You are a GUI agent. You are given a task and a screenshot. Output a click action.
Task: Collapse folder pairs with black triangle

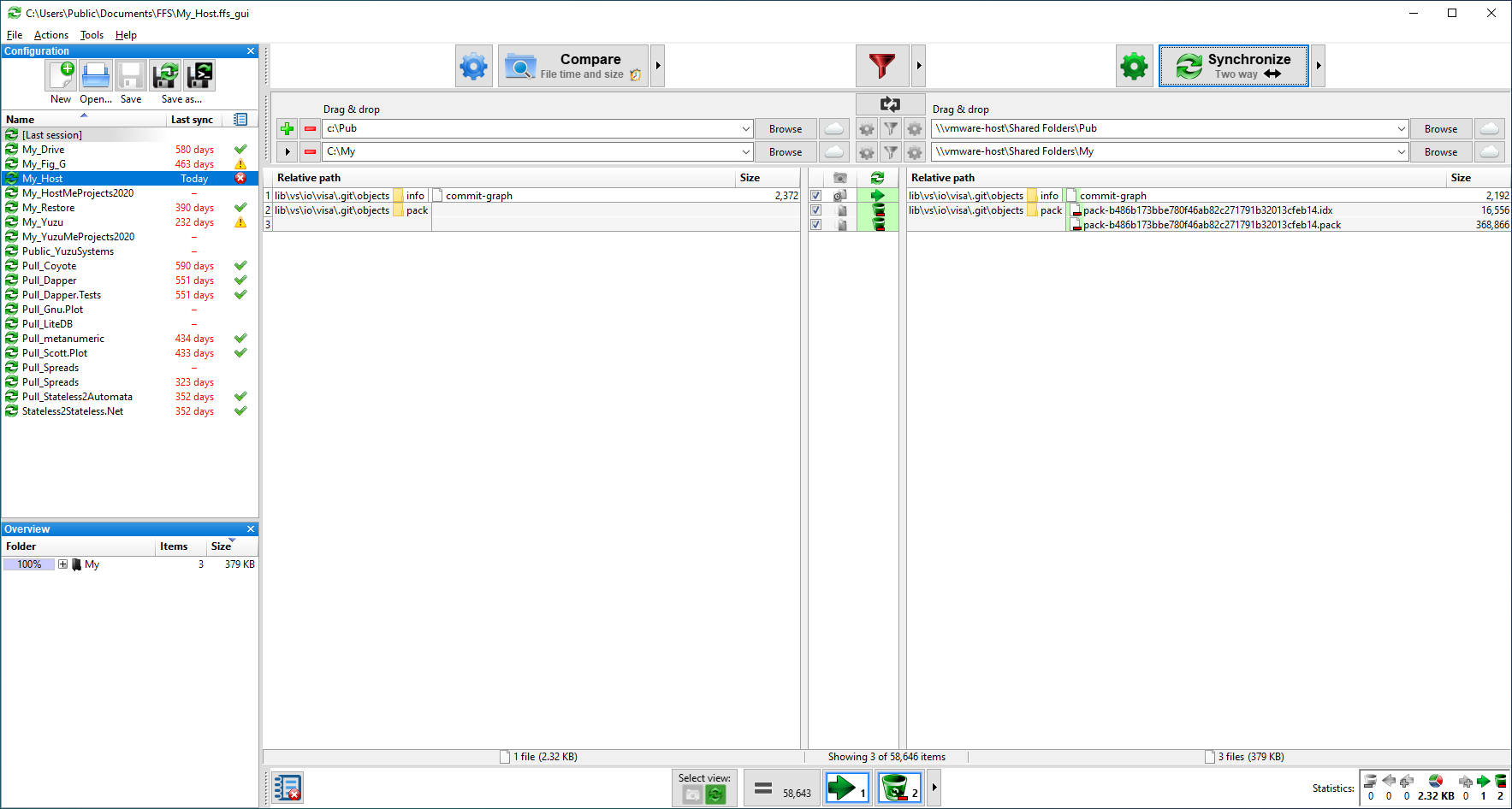tap(288, 152)
